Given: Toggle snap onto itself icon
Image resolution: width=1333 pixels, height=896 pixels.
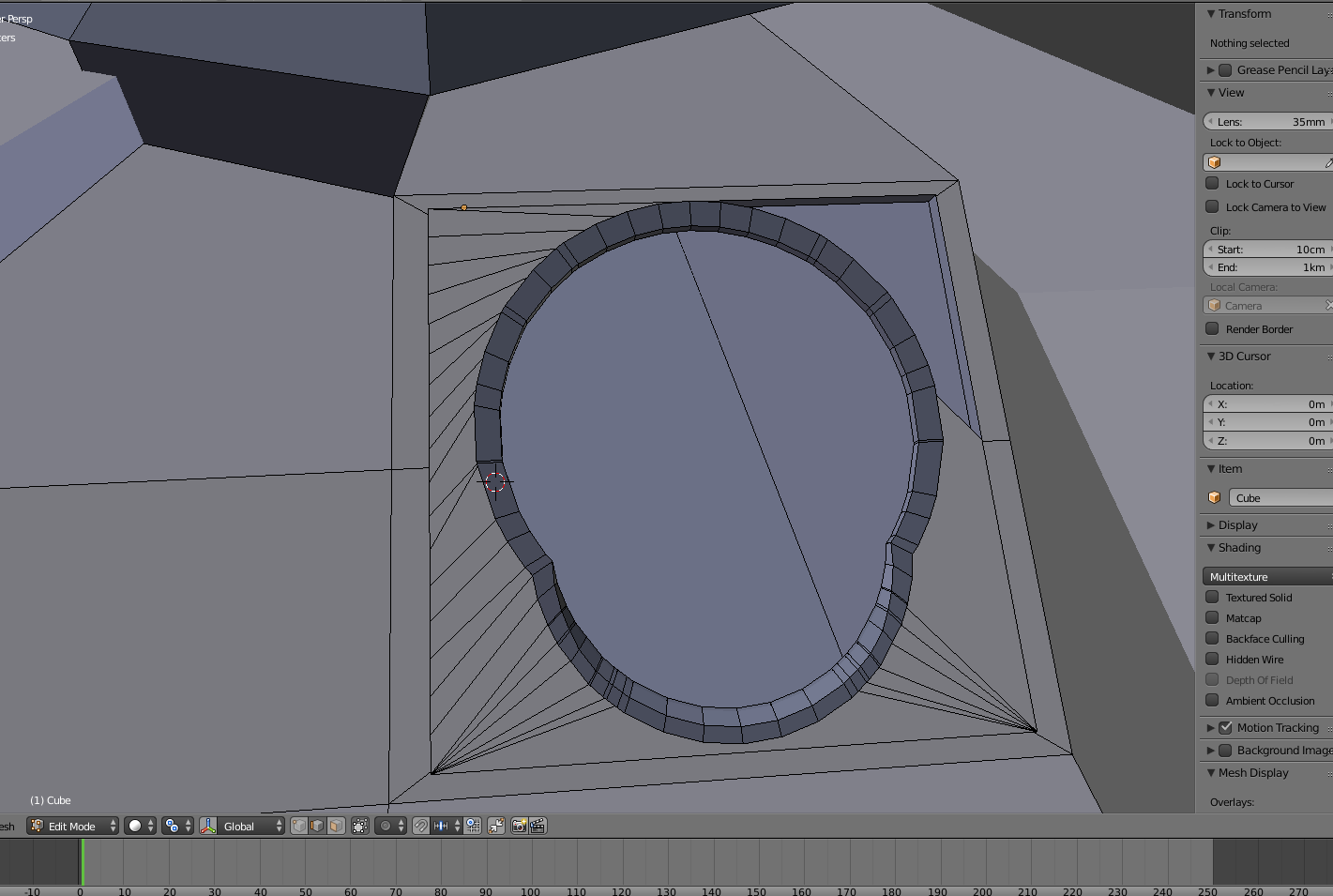Looking at the screenshot, I should coord(473,826).
